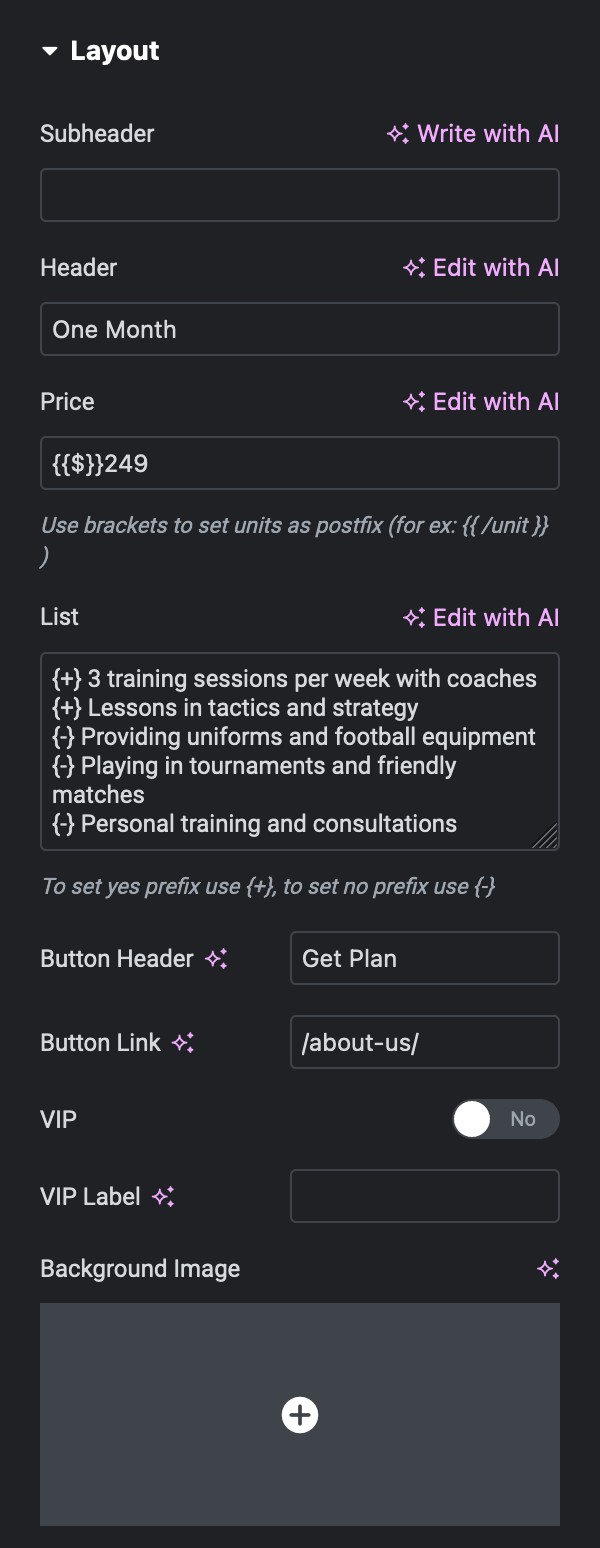Click Edit with AI next to Header

[481, 268]
